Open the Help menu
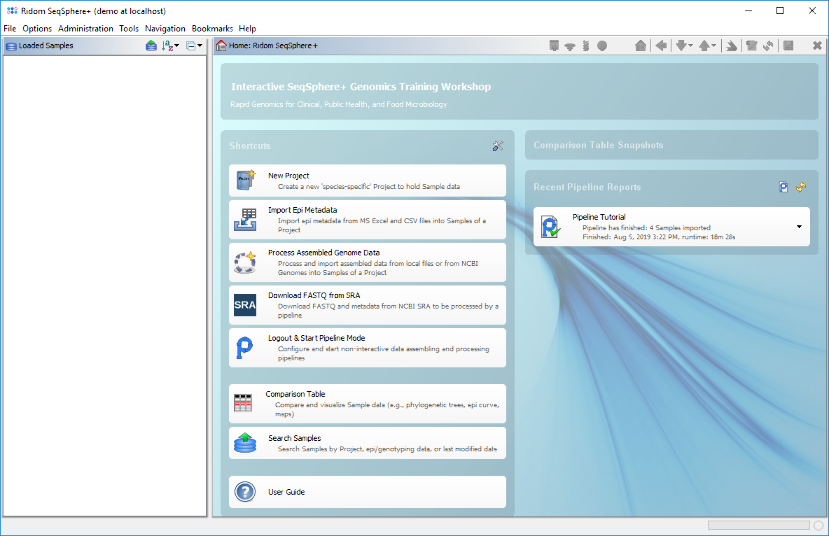This screenshot has width=829, height=536. [247, 29]
